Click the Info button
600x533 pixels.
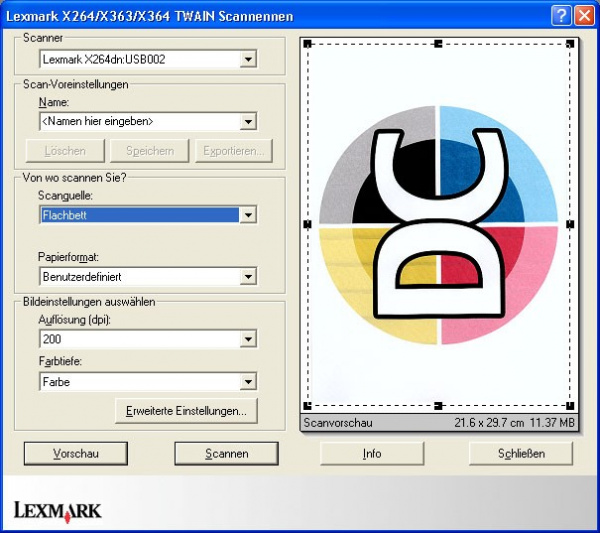371,453
